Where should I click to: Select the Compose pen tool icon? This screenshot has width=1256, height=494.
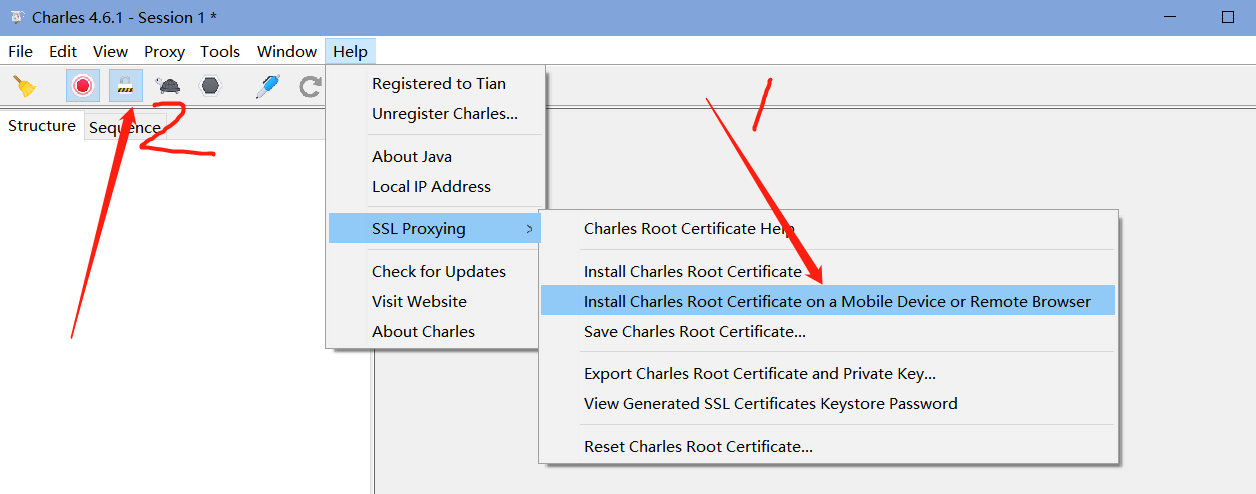(267, 86)
